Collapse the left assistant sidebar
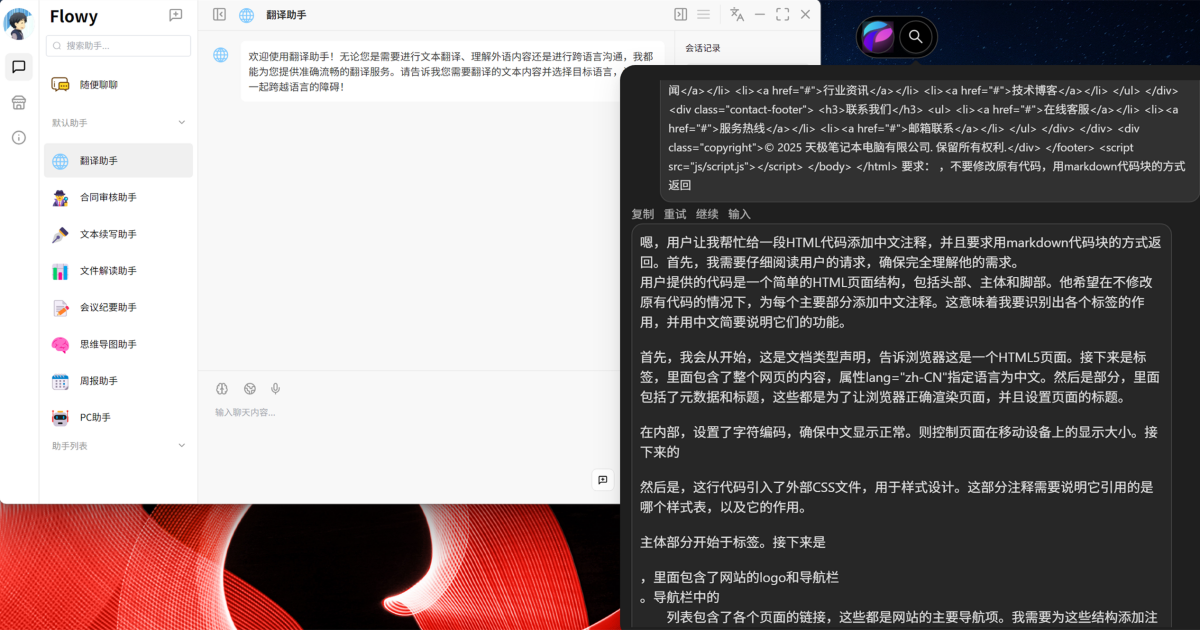Image resolution: width=1200 pixels, height=630 pixels. point(220,14)
